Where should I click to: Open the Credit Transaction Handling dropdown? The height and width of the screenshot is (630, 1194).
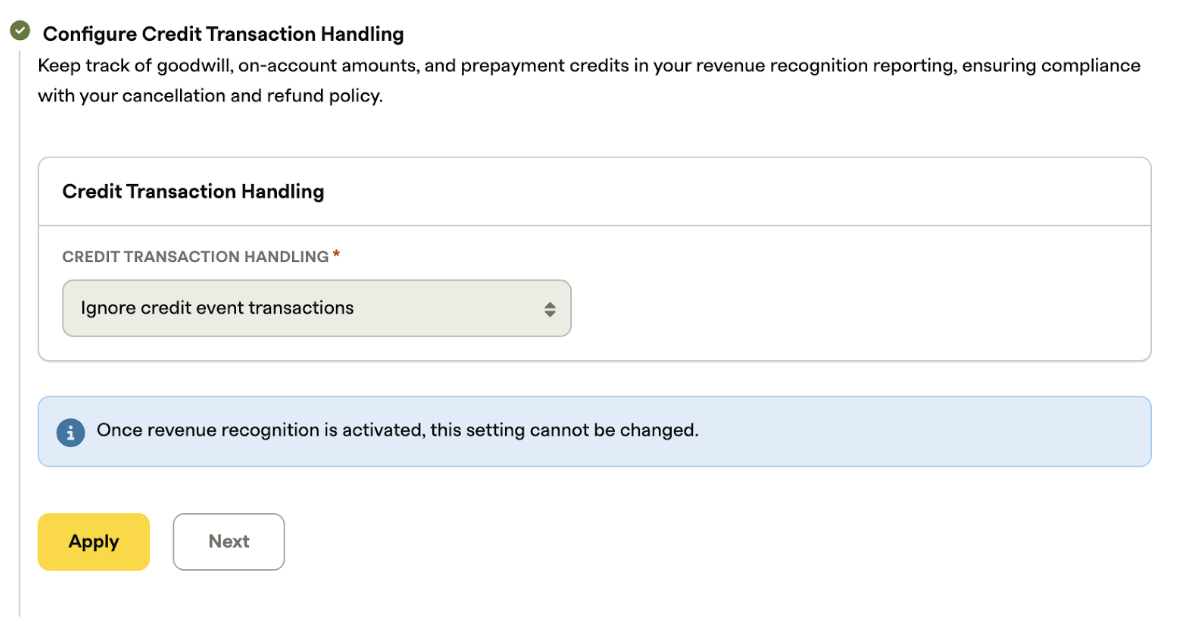click(x=317, y=308)
